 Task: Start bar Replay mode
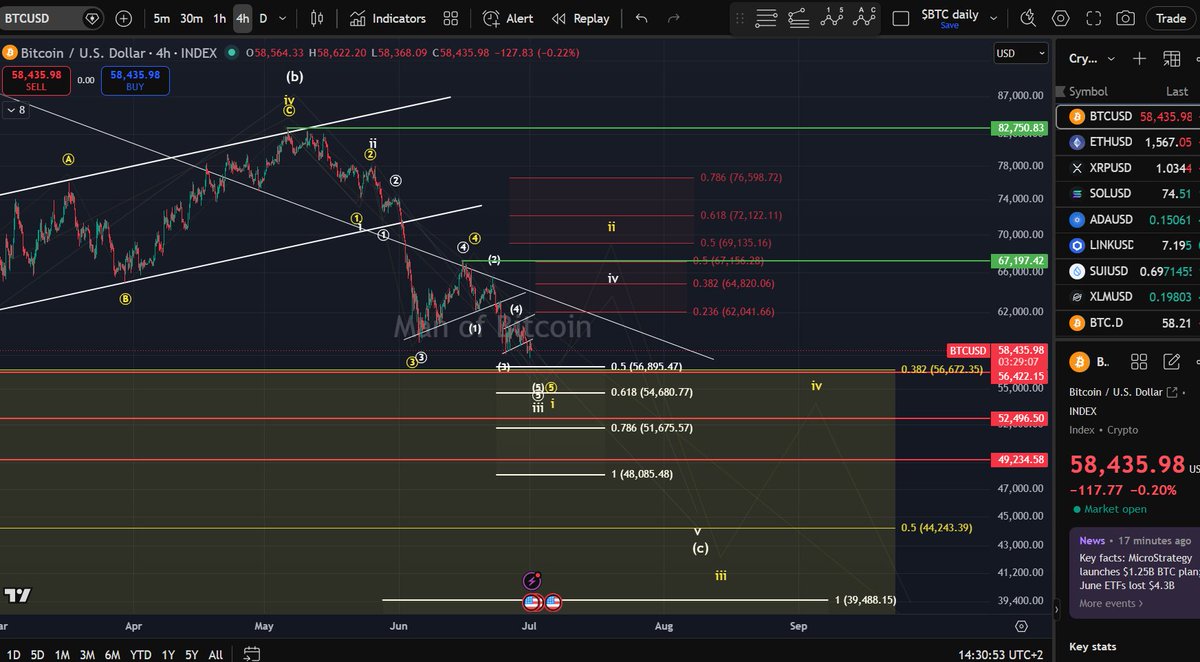tap(580, 18)
